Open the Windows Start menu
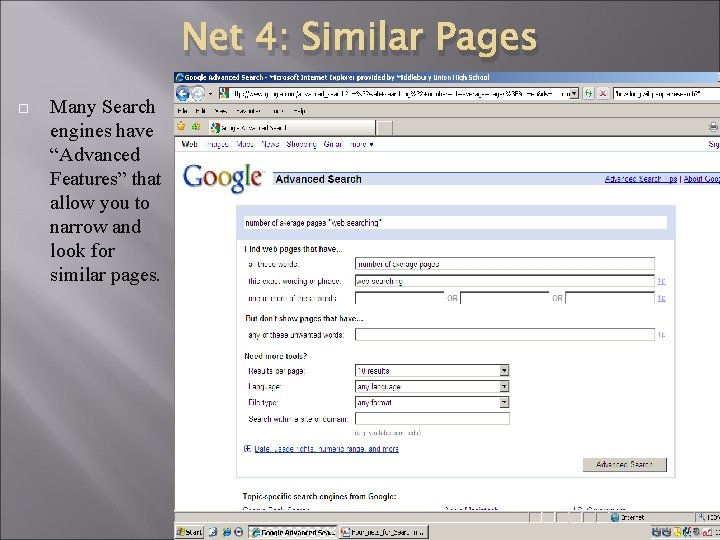The height and width of the screenshot is (540, 720). pyautogui.click(x=190, y=532)
